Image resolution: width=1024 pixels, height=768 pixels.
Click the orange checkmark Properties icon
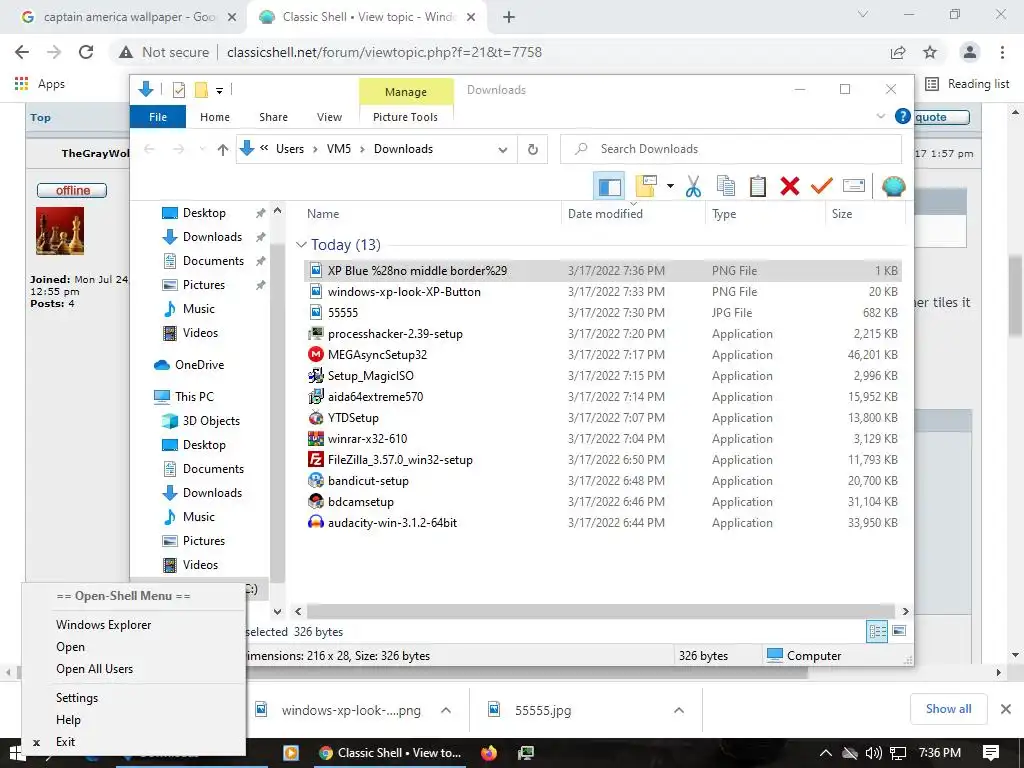pos(822,186)
